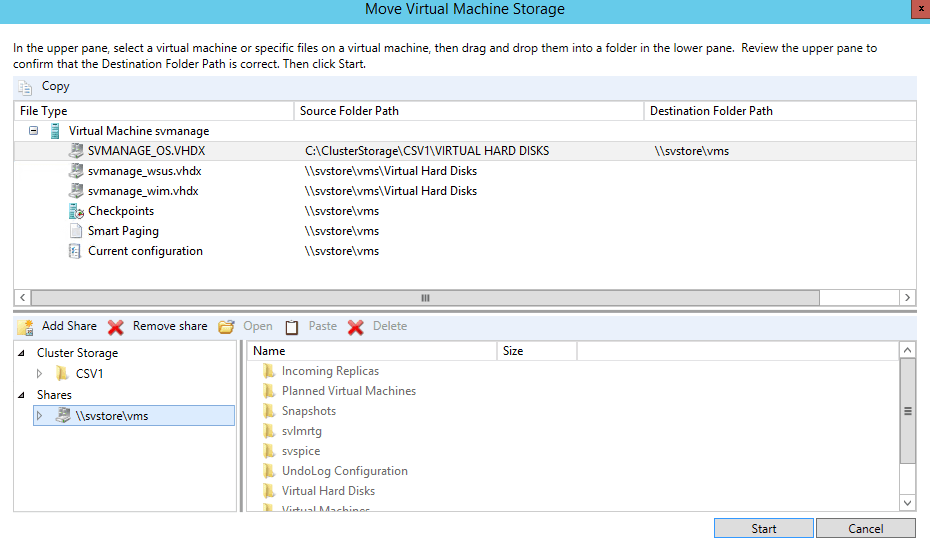This screenshot has height=556, width=930.
Task: Expand the \\svstore\vms share node
Action: [x=40, y=415]
